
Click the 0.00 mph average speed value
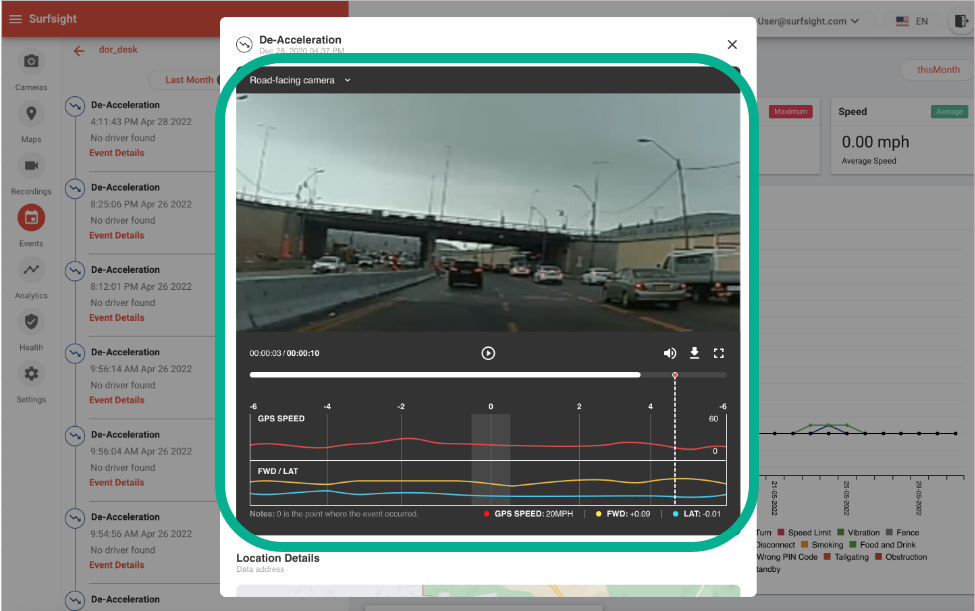[x=876, y=142]
